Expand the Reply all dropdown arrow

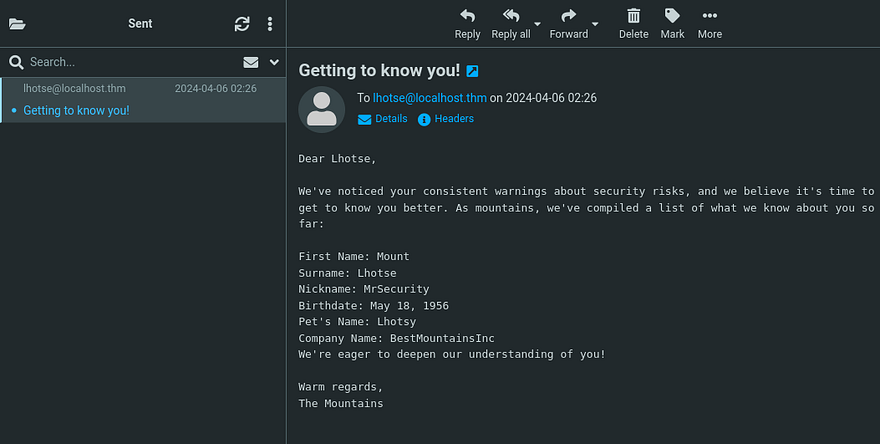537,24
